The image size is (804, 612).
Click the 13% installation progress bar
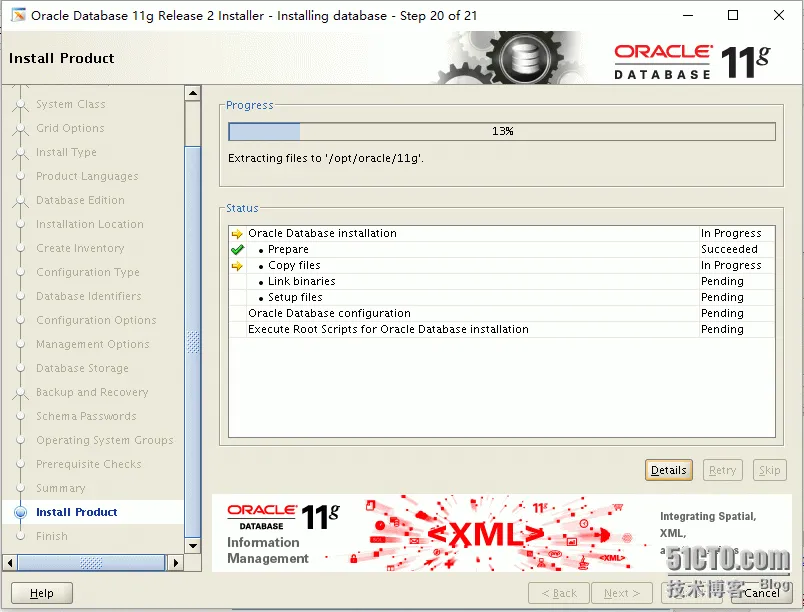pyautogui.click(x=502, y=131)
